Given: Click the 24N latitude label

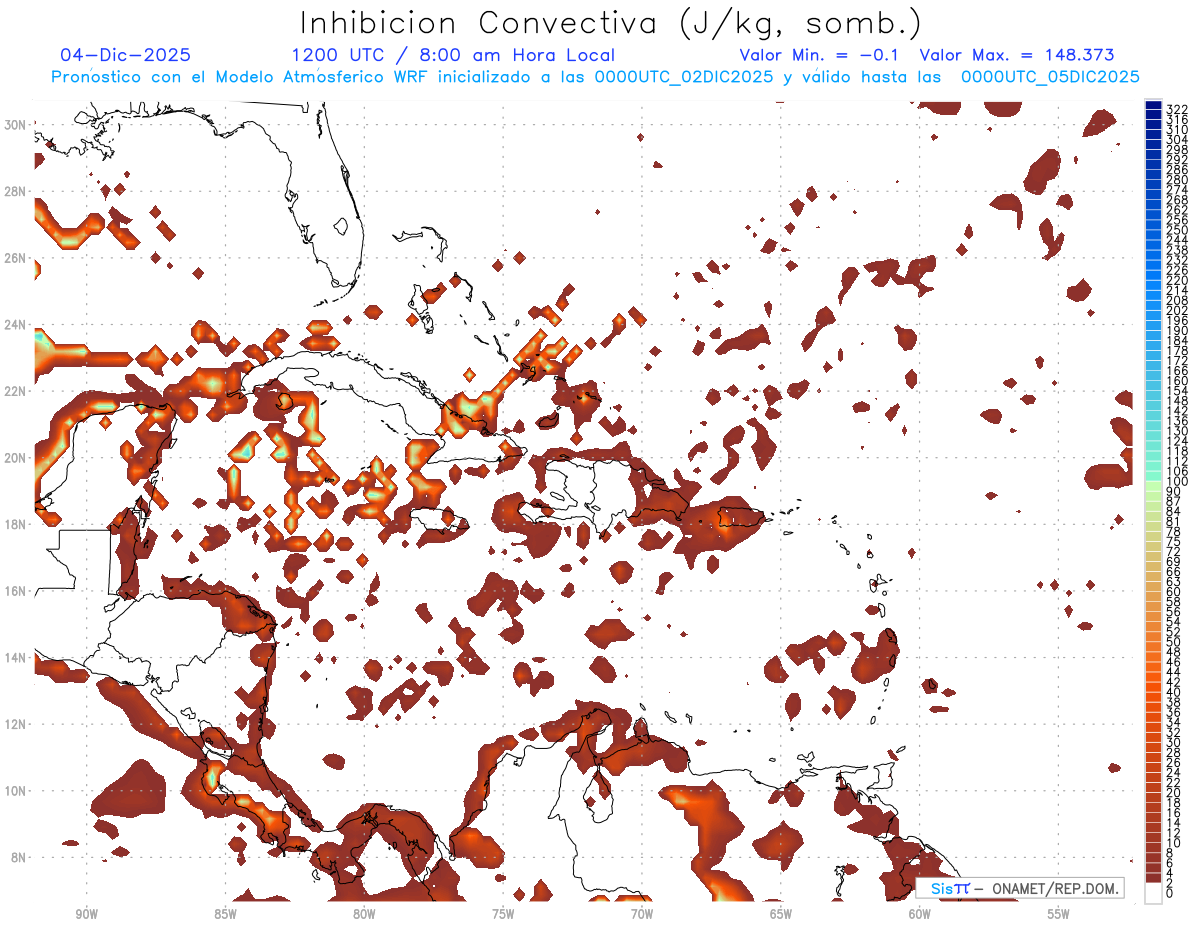Looking at the screenshot, I should pyautogui.click(x=17, y=324).
